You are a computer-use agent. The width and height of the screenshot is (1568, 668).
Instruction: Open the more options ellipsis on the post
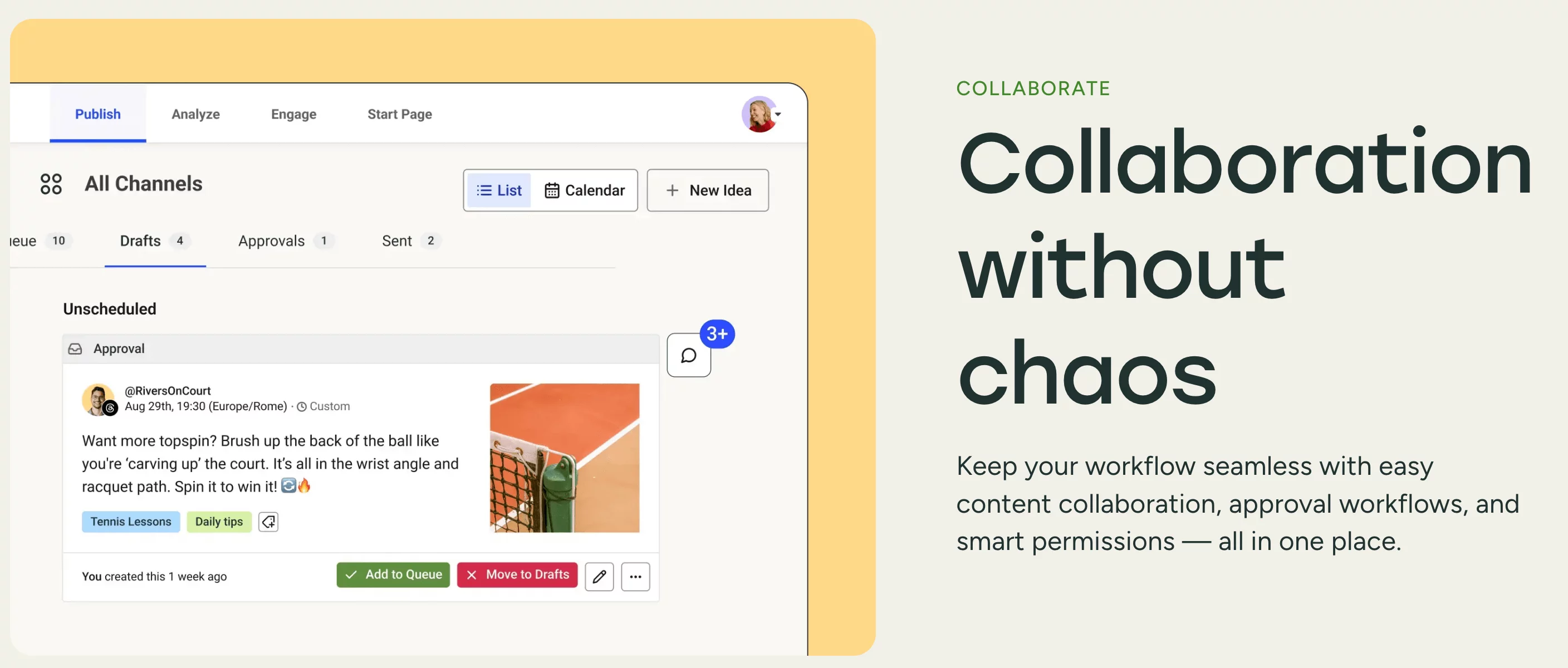pyautogui.click(x=635, y=576)
